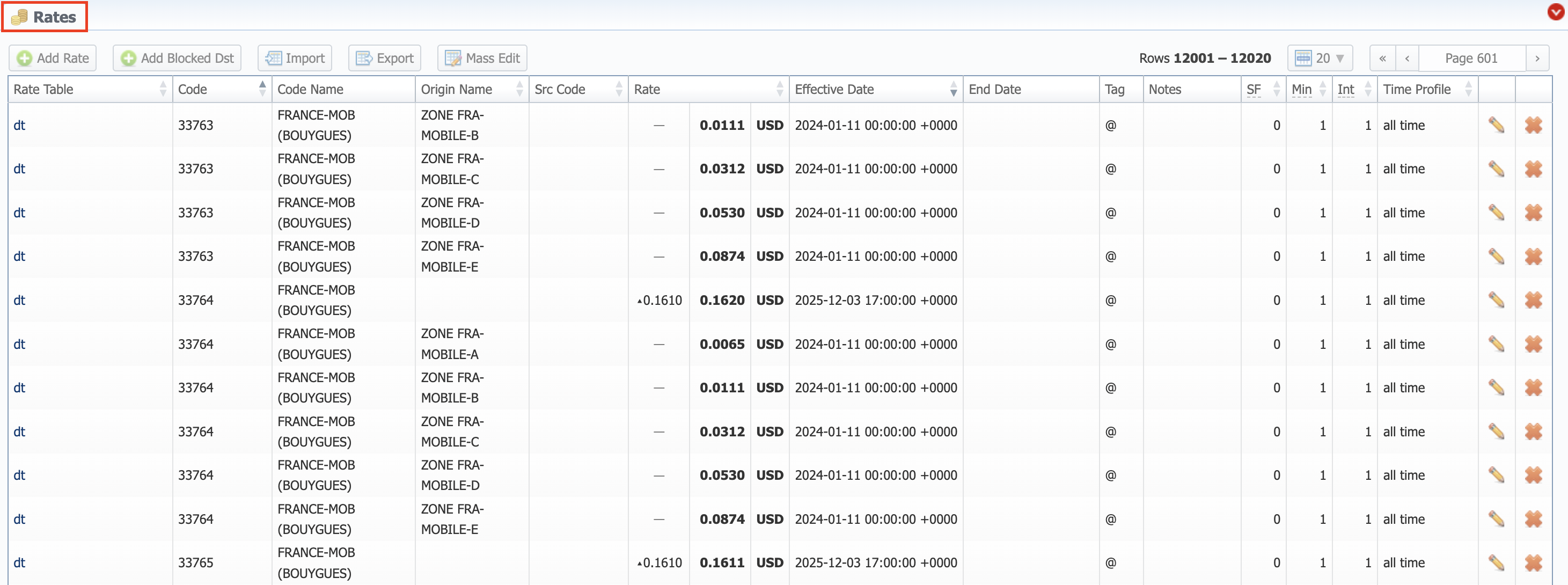Sort the Rate column using its arrows
The width and height of the screenshot is (1568, 585).
[781, 89]
